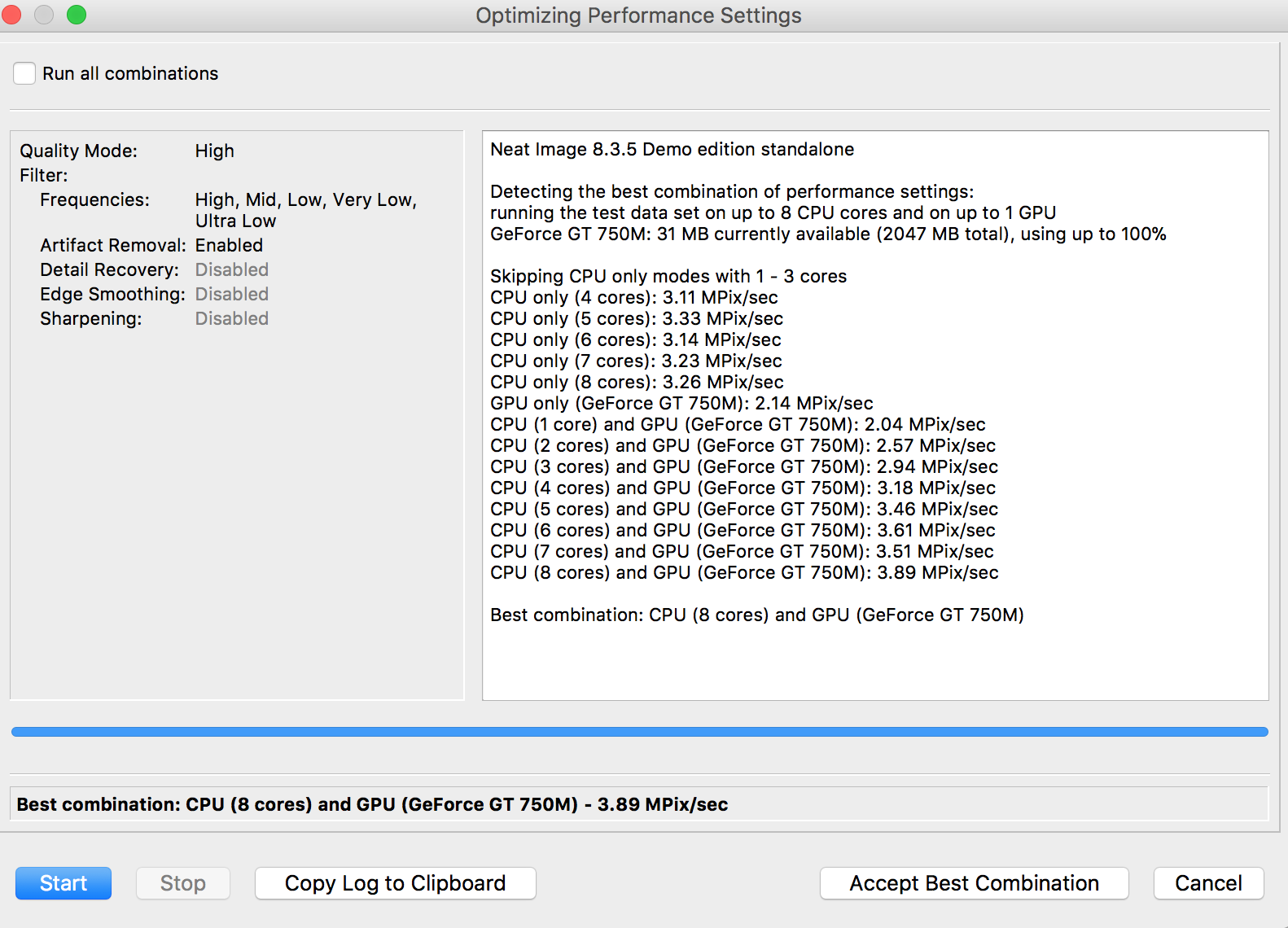Click 'CPU only (6 cores): 3.14 MPix/sec' line
Image resolution: width=1288 pixels, height=928 pixels.
(636, 339)
